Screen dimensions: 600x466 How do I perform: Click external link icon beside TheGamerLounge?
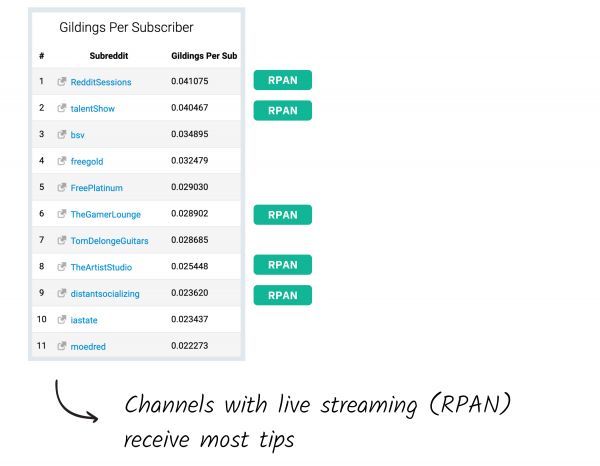click(62, 214)
